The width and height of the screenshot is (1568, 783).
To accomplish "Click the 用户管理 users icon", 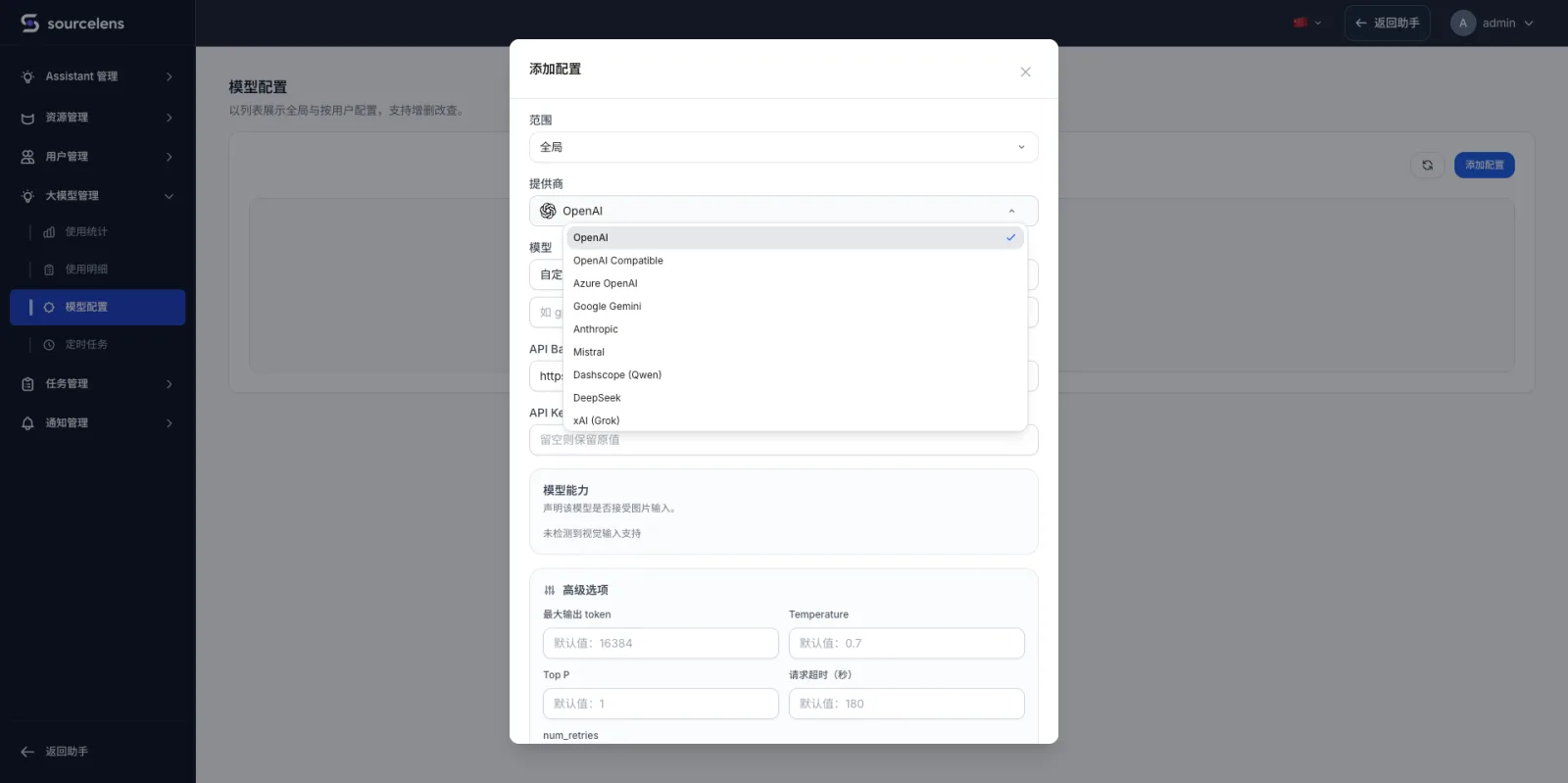I will click(27, 157).
